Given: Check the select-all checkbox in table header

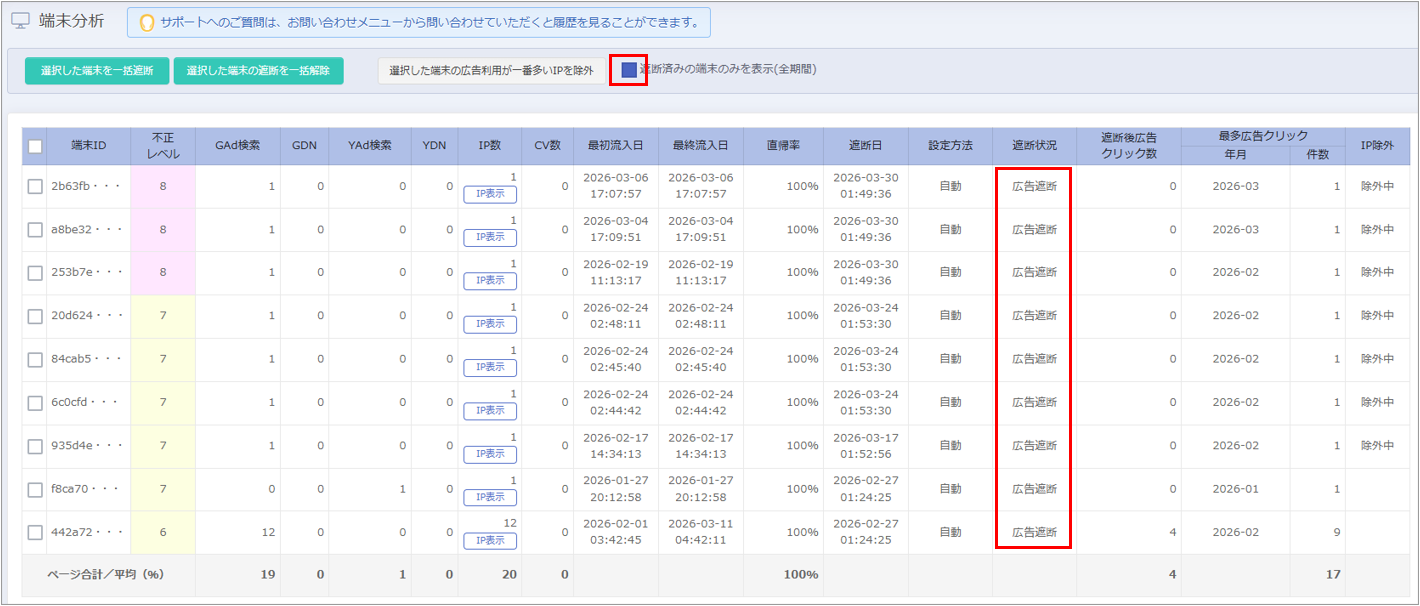Looking at the screenshot, I should point(35,146).
